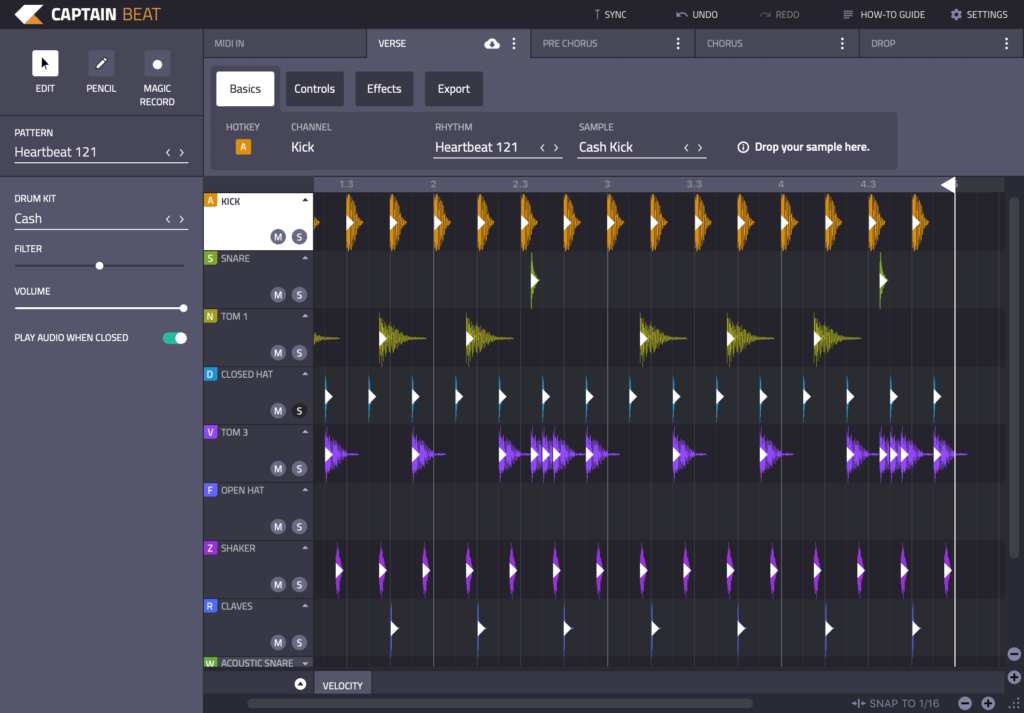This screenshot has width=1024, height=713.
Task: Expand the Velocity panel arrow
Action: click(x=299, y=684)
